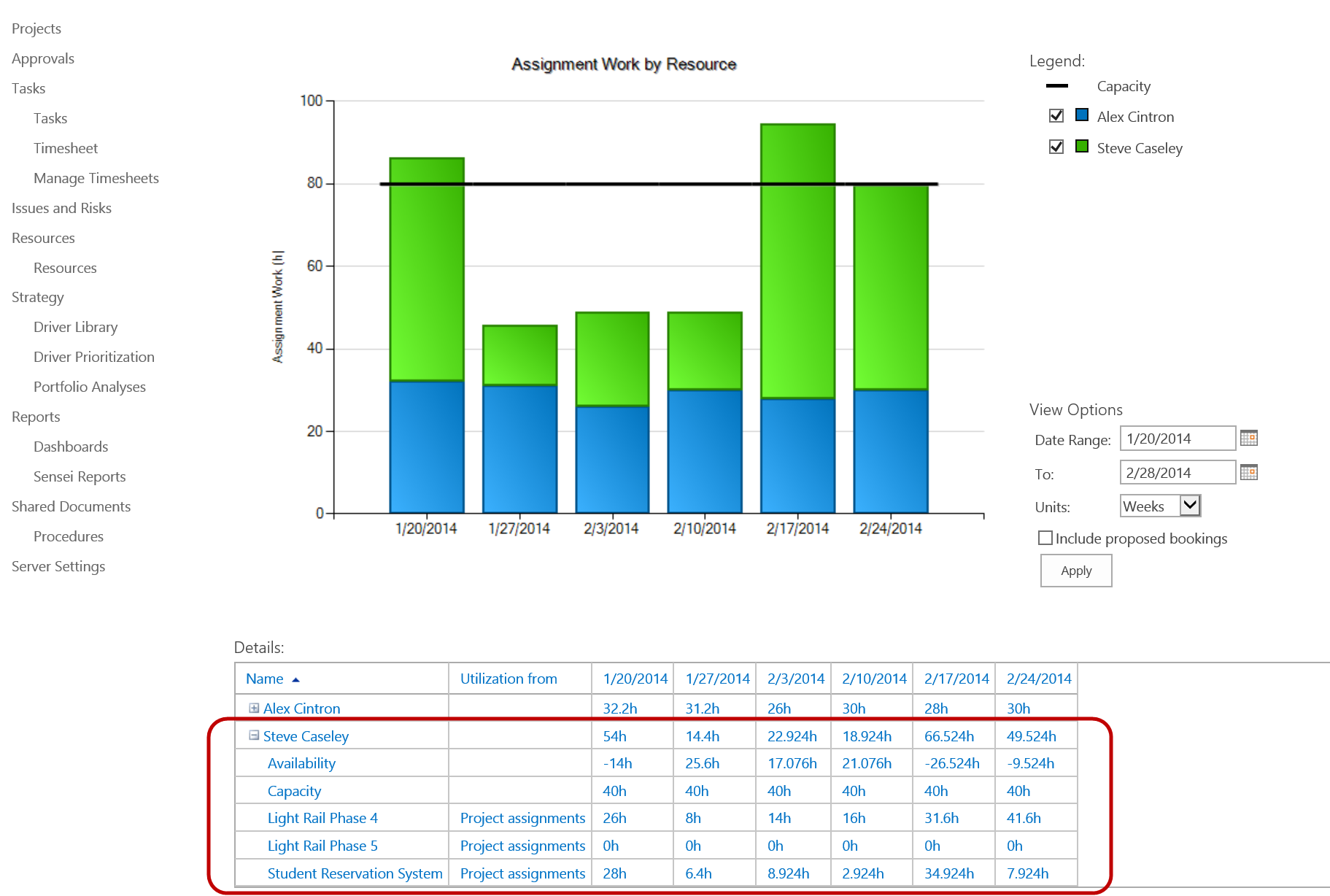Click the Date Range start field
Image resolution: width=1330 pixels, height=896 pixels.
pyautogui.click(x=1178, y=439)
